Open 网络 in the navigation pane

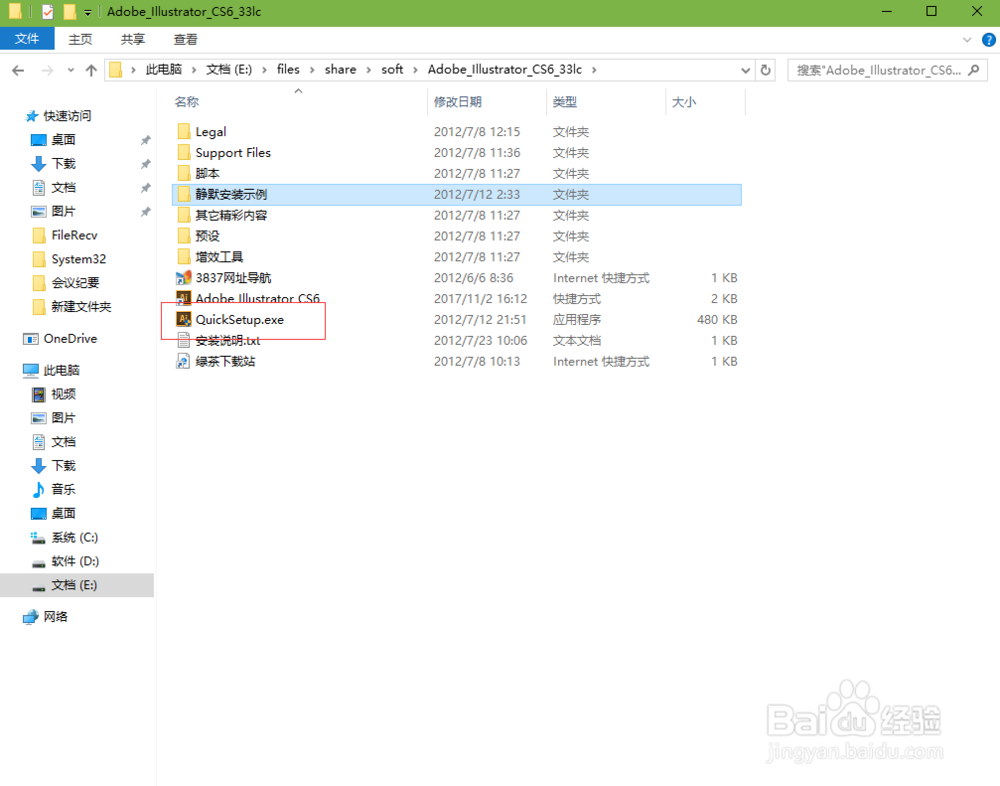(x=55, y=617)
